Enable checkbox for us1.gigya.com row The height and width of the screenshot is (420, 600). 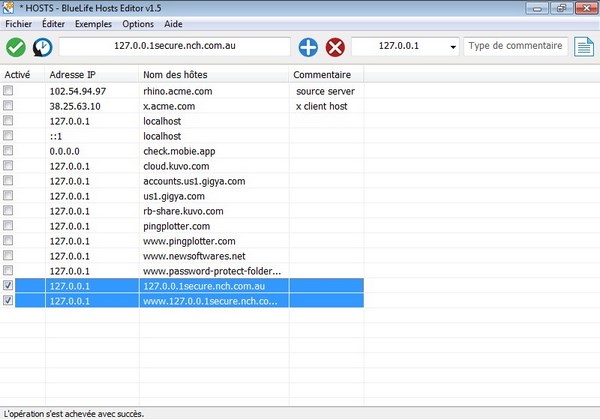tap(8, 195)
